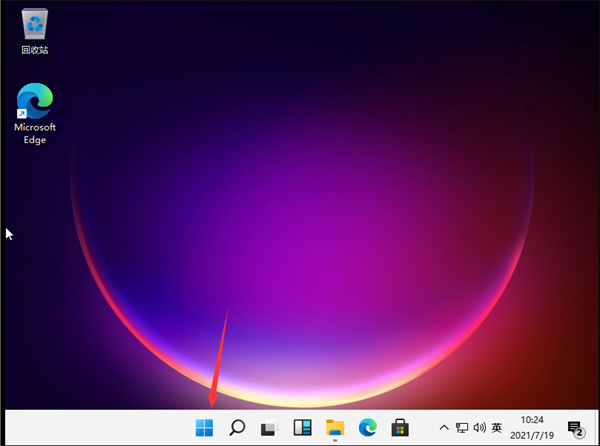The height and width of the screenshot is (446, 600).
Task: Toggle the 英 input method indicator
Action: coord(497,428)
